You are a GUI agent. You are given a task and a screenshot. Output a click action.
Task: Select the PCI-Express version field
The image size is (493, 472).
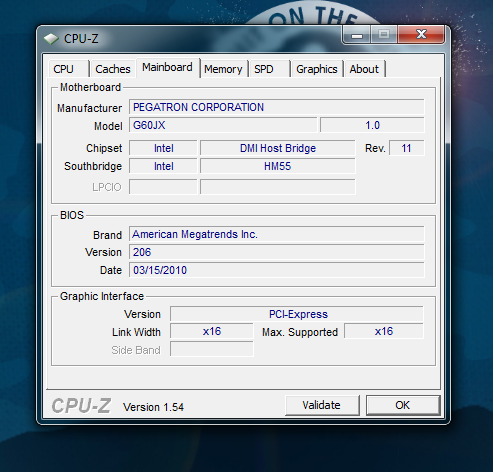[297, 314]
